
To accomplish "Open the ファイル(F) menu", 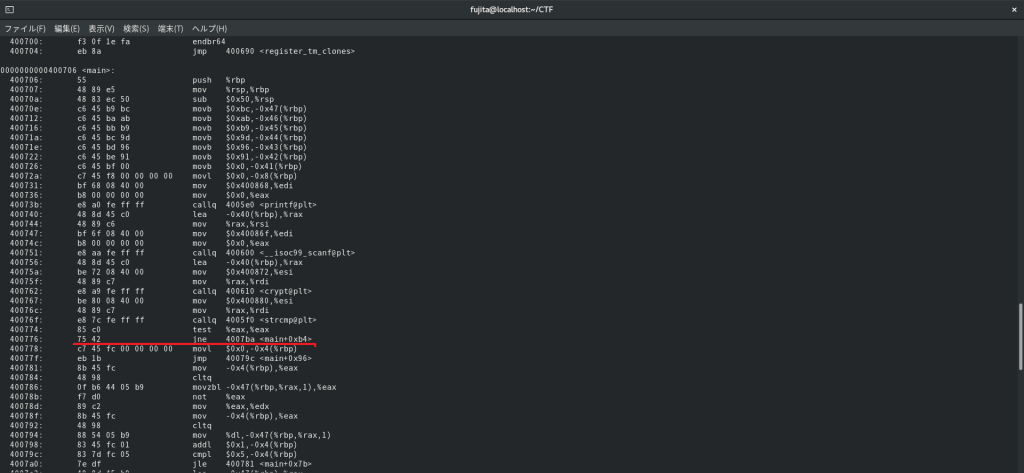I will click(x=25, y=28).
